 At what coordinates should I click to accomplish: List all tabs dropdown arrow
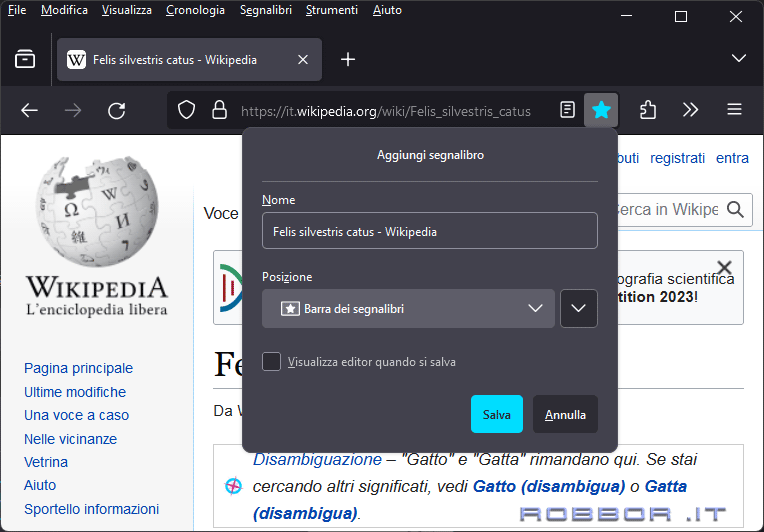pyautogui.click(x=739, y=58)
